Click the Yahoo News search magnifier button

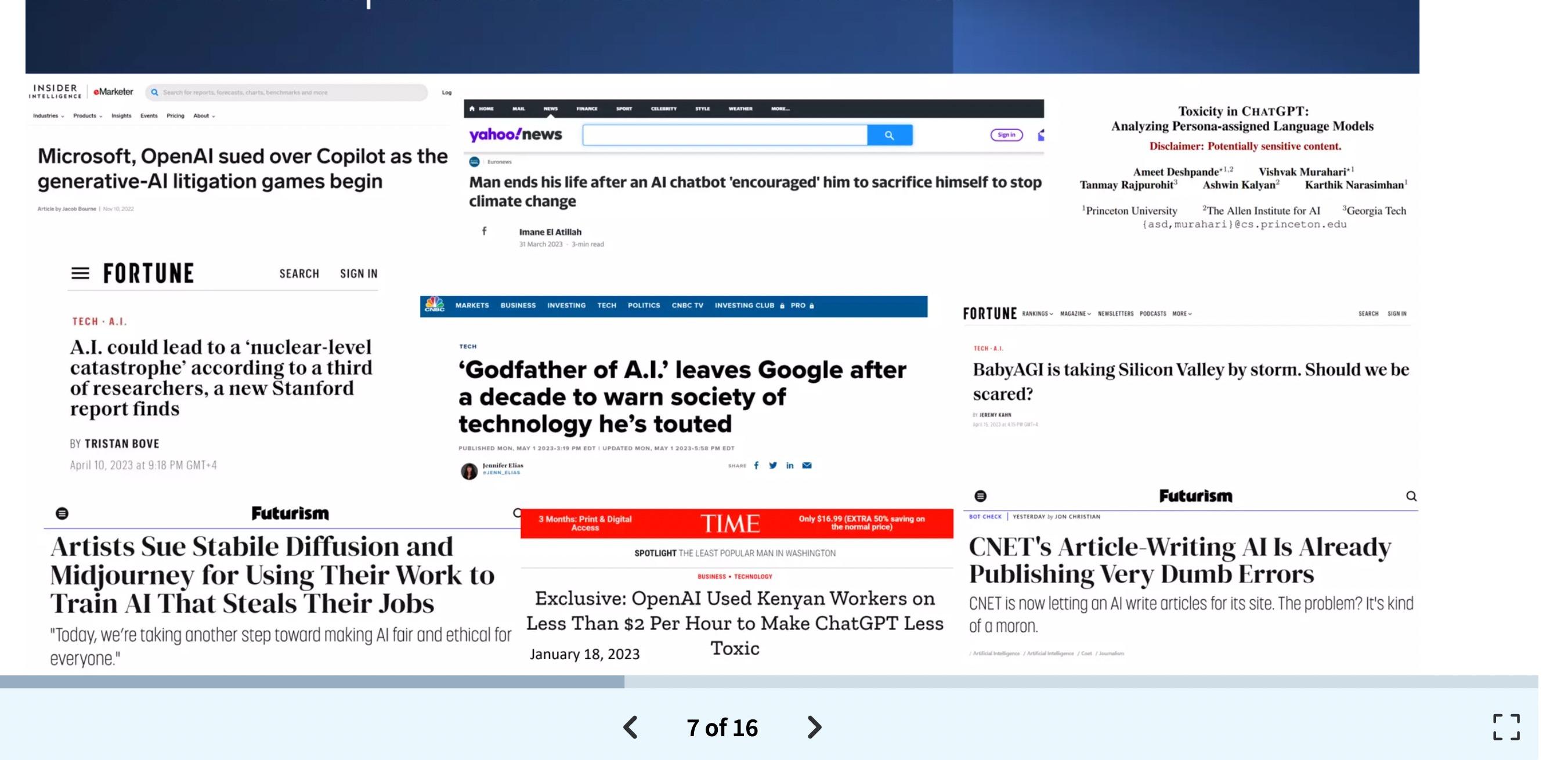(889, 135)
